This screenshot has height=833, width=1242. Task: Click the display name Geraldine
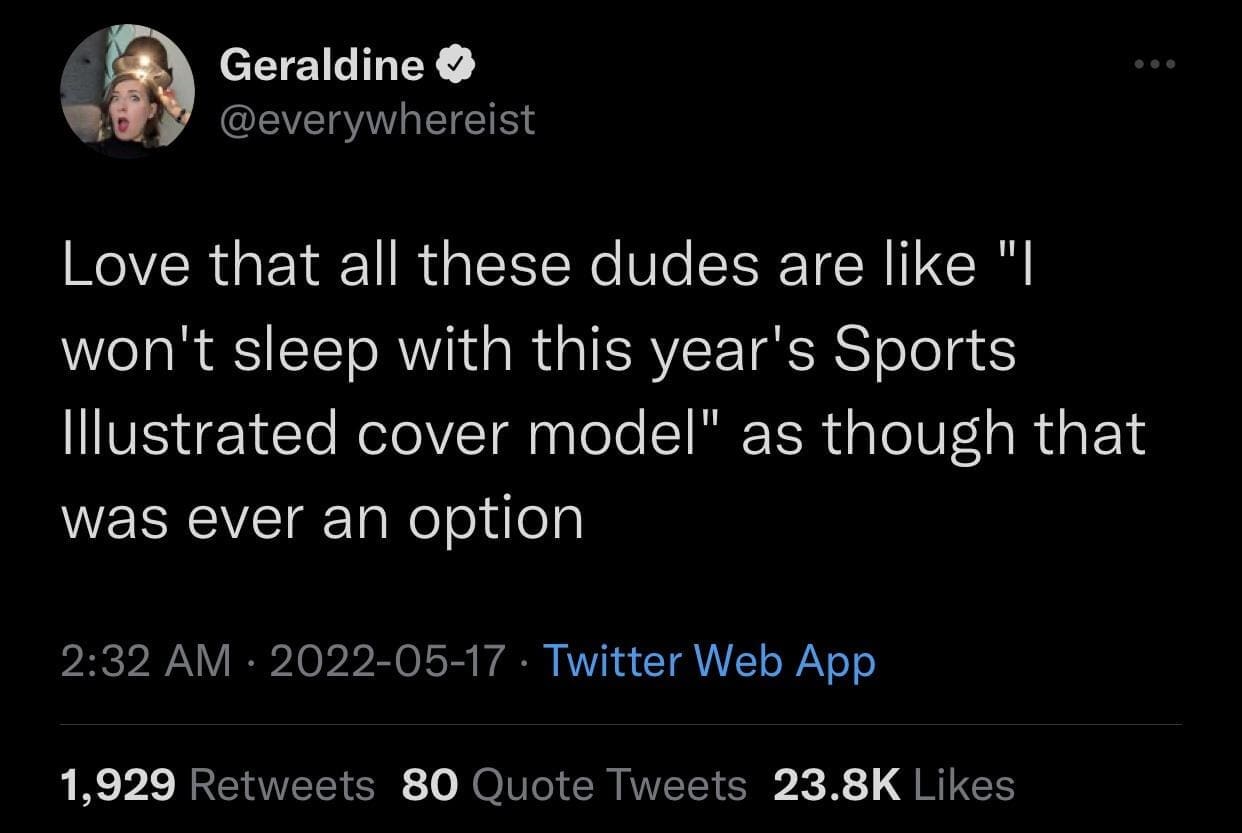coord(321,66)
